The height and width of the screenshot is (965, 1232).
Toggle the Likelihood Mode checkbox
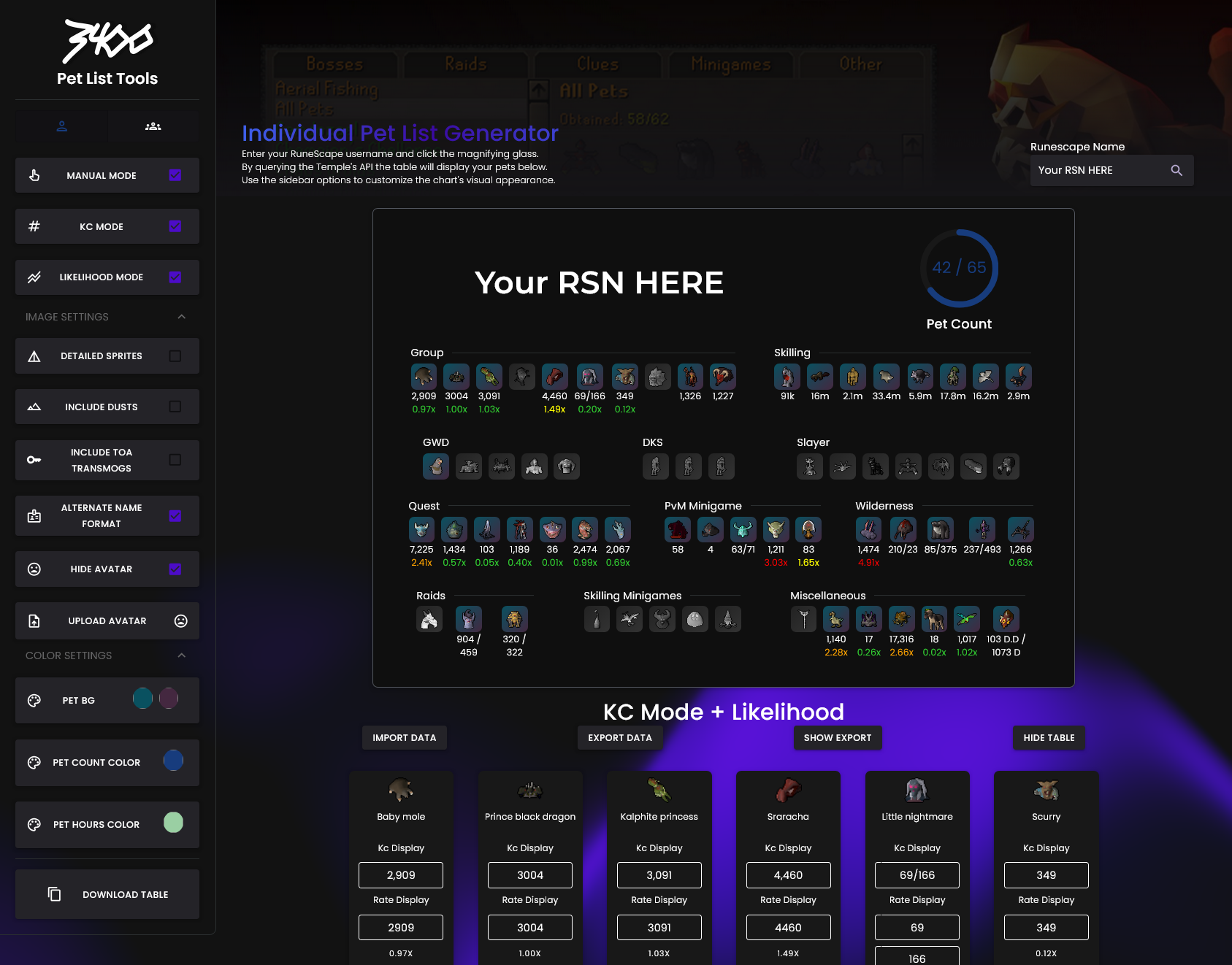tap(175, 277)
